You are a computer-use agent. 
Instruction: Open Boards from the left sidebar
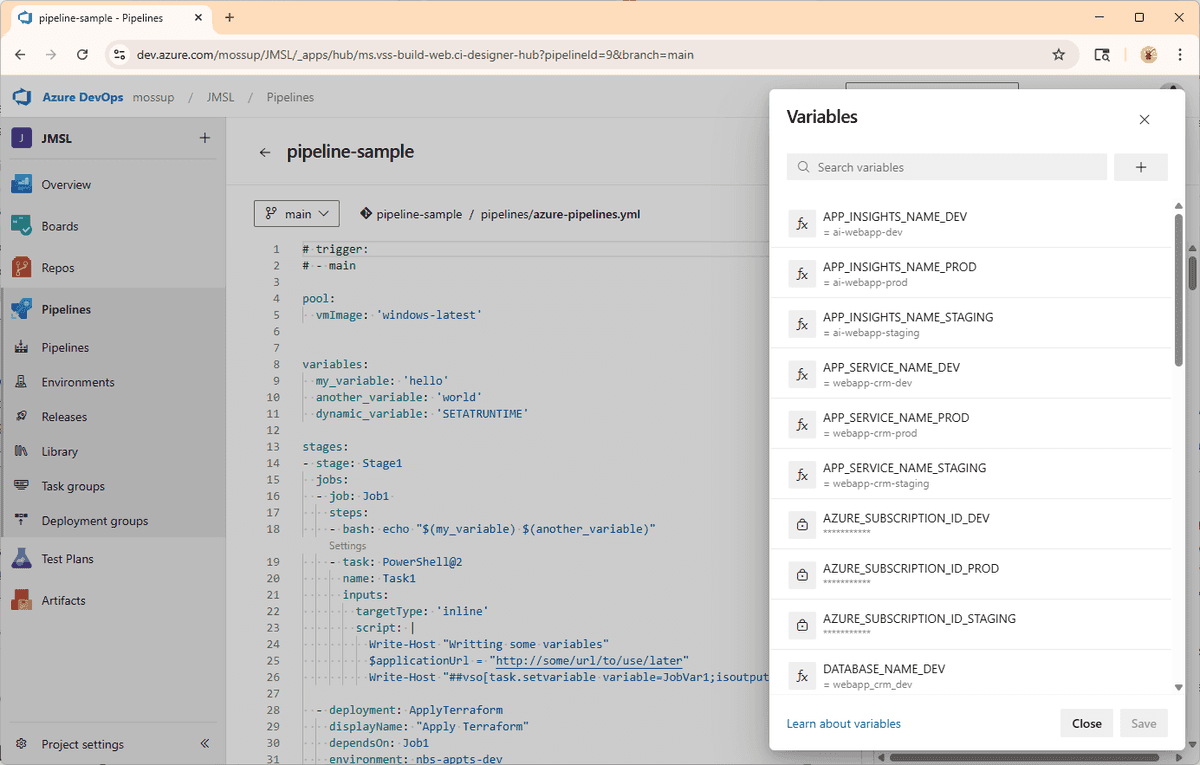(x=60, y=225)
